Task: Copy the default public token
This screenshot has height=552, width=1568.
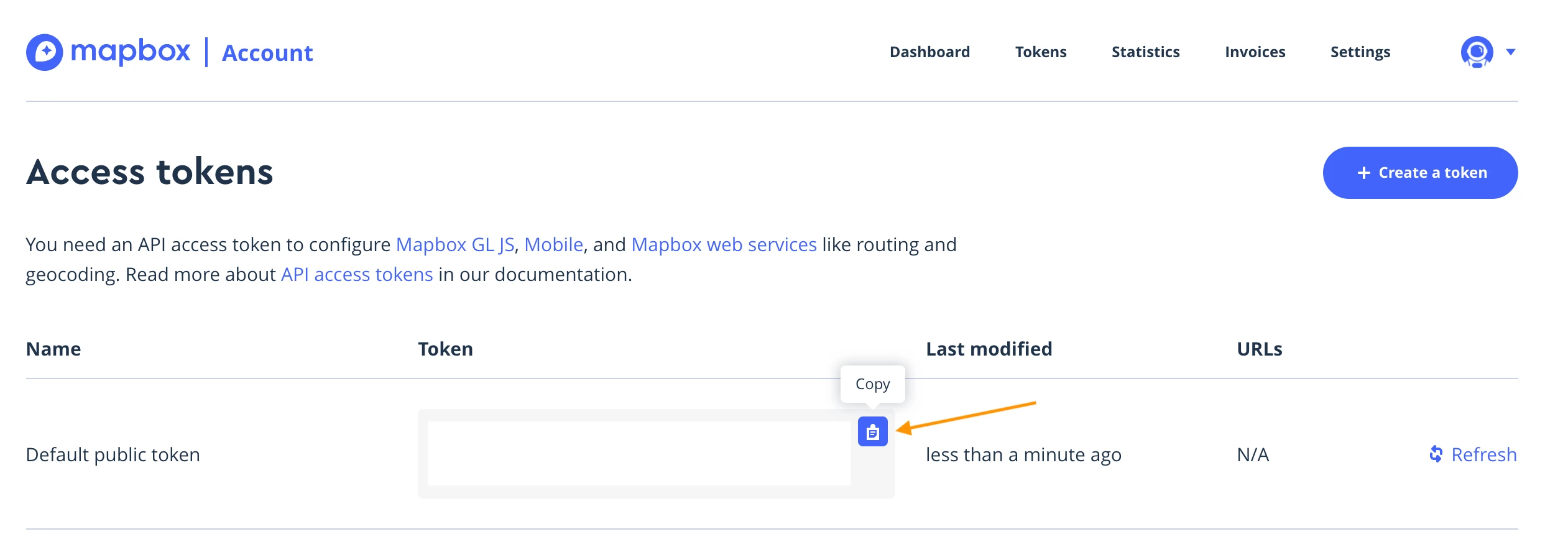Action: pos(872,431)
